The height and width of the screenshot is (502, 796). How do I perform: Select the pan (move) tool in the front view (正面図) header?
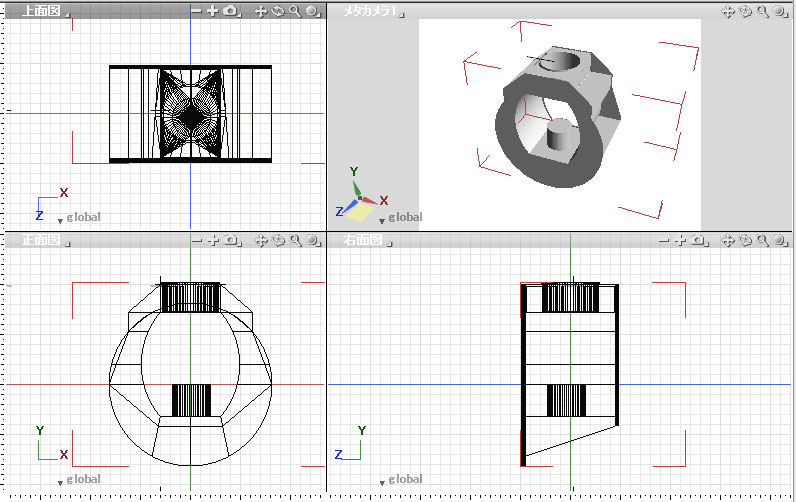pos(260,241)
